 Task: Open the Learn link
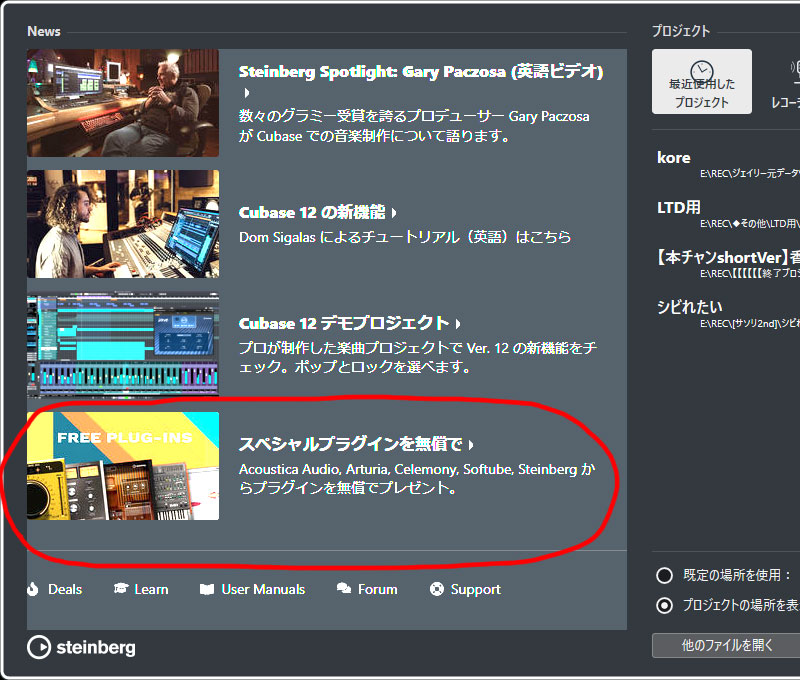tap(151, 589)
